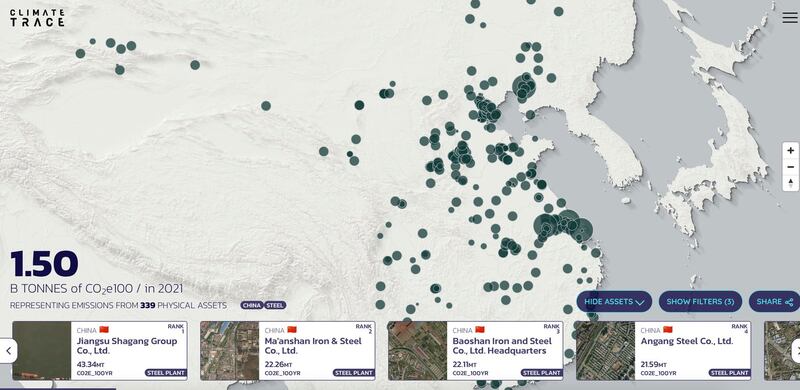Collapse the asset list with Hide Assets
The width and height of the screenshot is (800, 390).
[x=614, y=302]
